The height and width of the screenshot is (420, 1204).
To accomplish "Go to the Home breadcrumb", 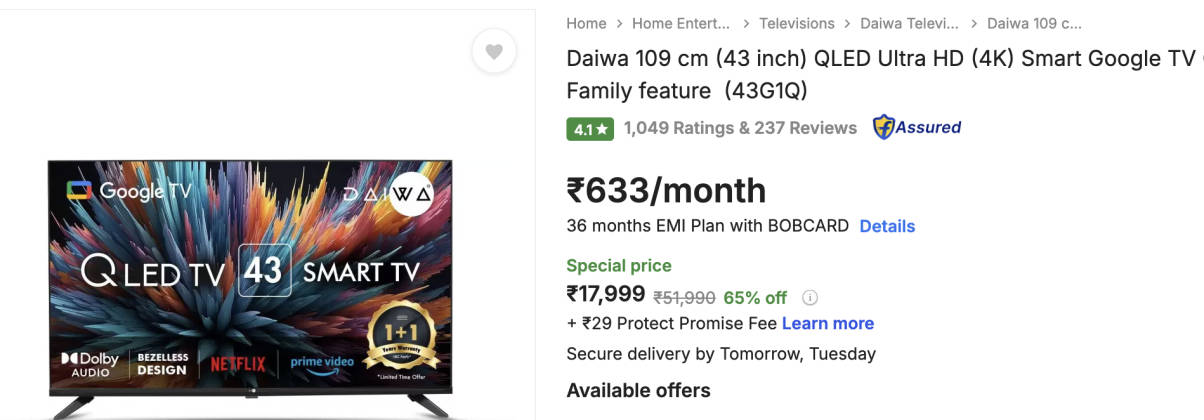I will click(586, 23).
